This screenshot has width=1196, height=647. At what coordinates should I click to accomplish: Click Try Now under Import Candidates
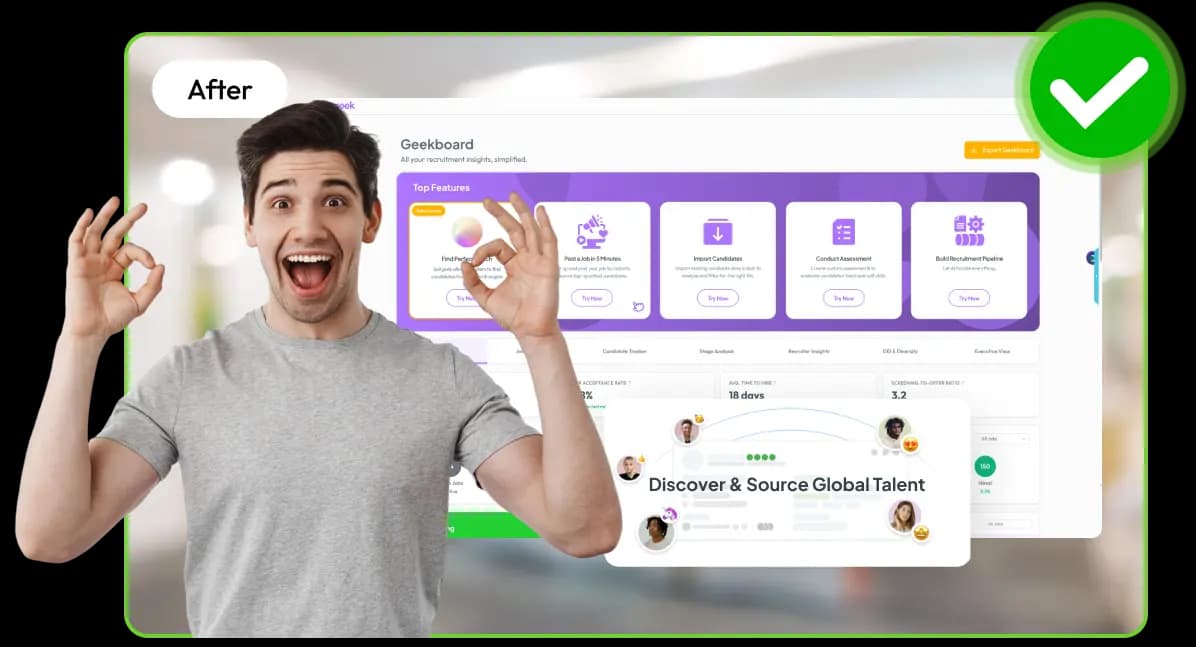click(x=718, y=298)
